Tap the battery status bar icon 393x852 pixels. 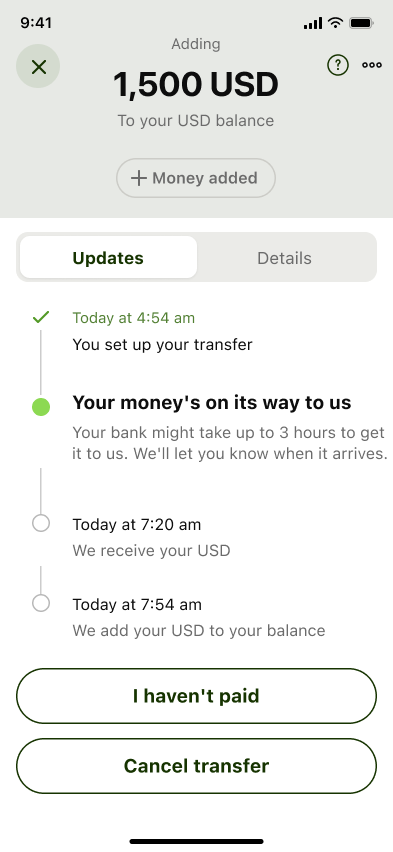pyautogui.click(x=361, y=23)
